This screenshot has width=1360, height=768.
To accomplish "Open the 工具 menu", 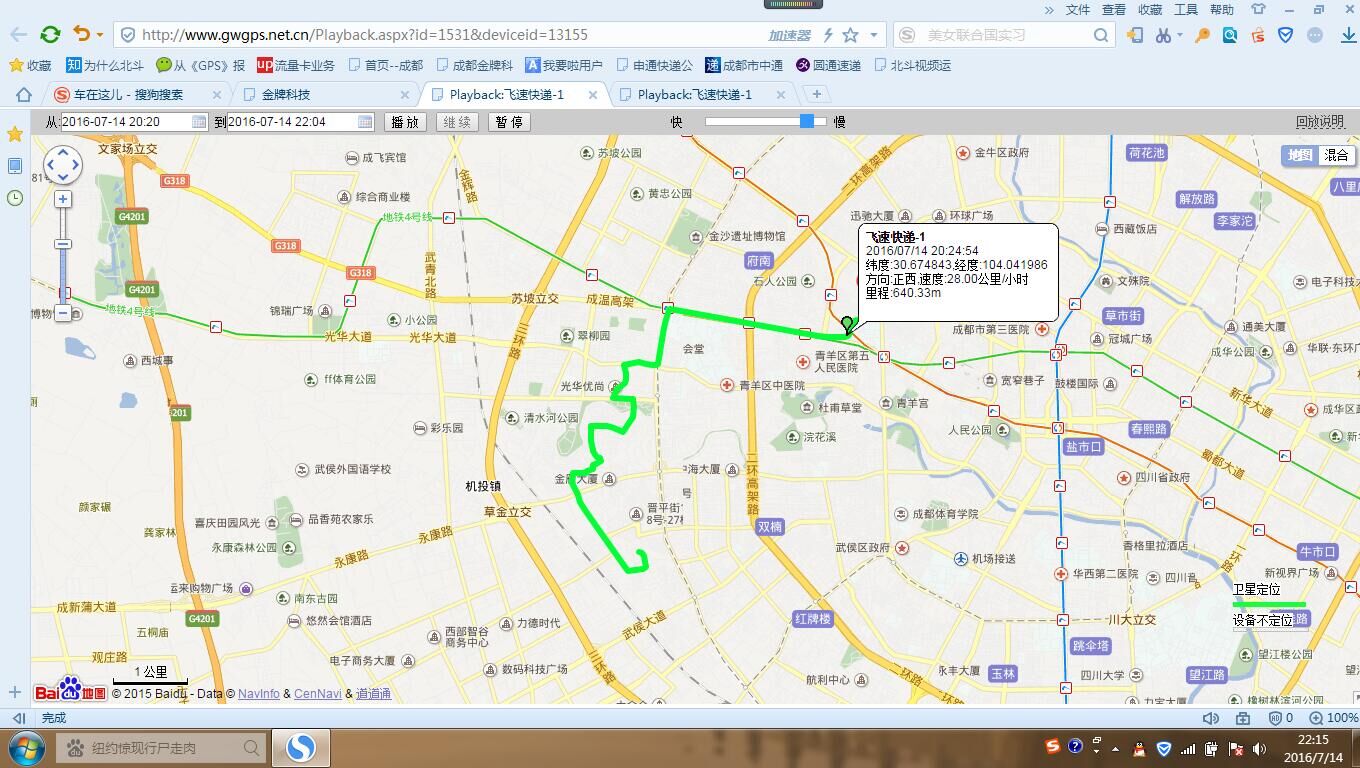I will tap(1185, 10).
